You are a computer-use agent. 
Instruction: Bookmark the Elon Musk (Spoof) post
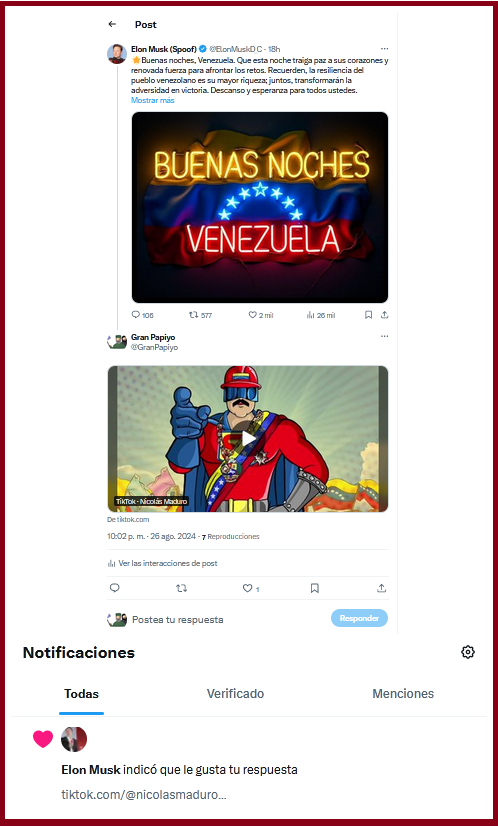[368, 315]
